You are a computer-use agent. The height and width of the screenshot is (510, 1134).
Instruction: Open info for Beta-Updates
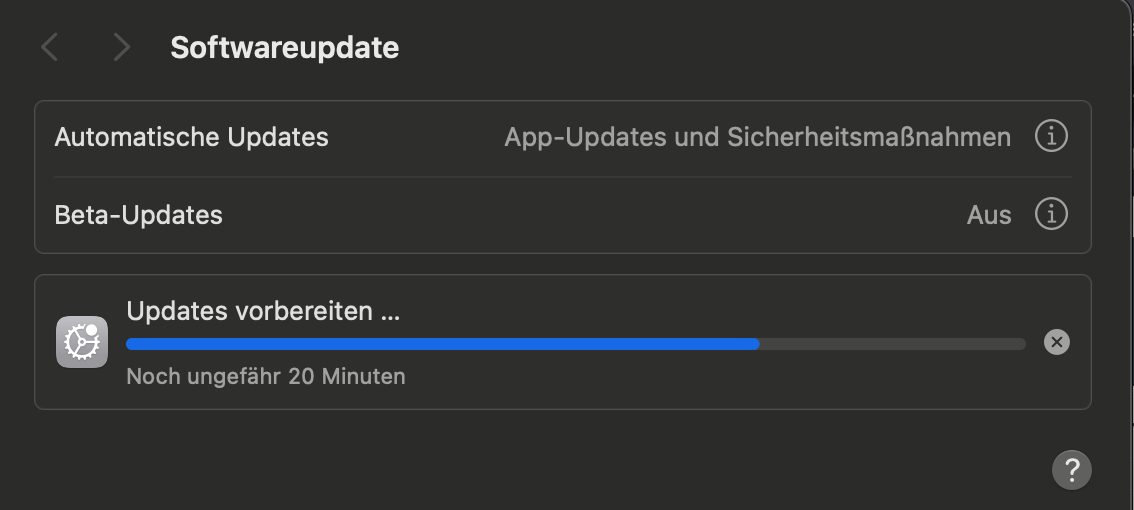[1050, 214]
